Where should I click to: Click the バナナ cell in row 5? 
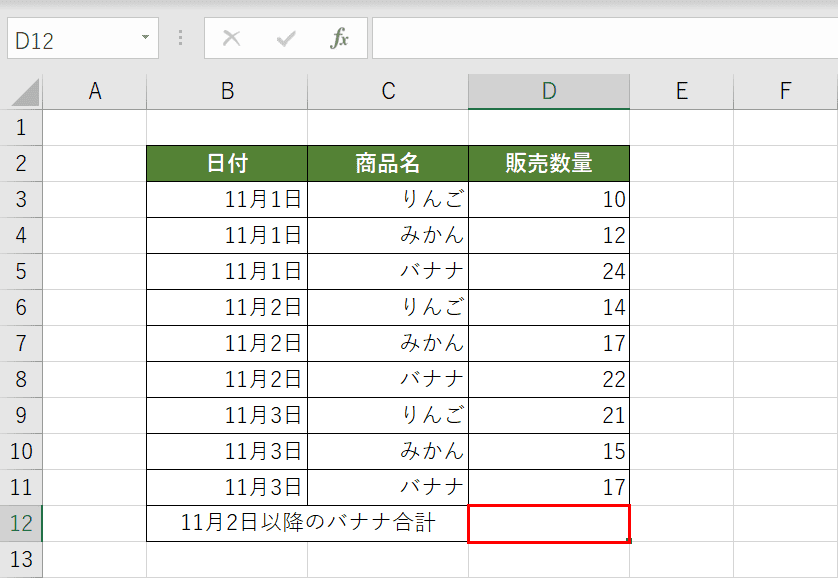(x=388, y=271)
